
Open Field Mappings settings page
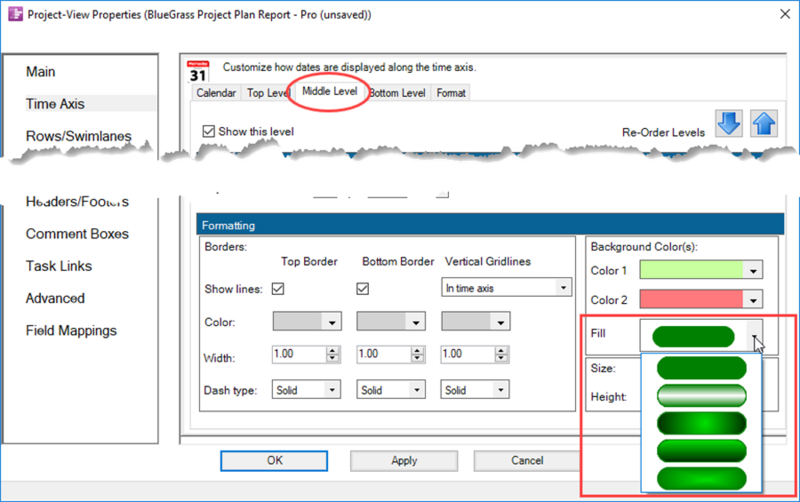71,331
